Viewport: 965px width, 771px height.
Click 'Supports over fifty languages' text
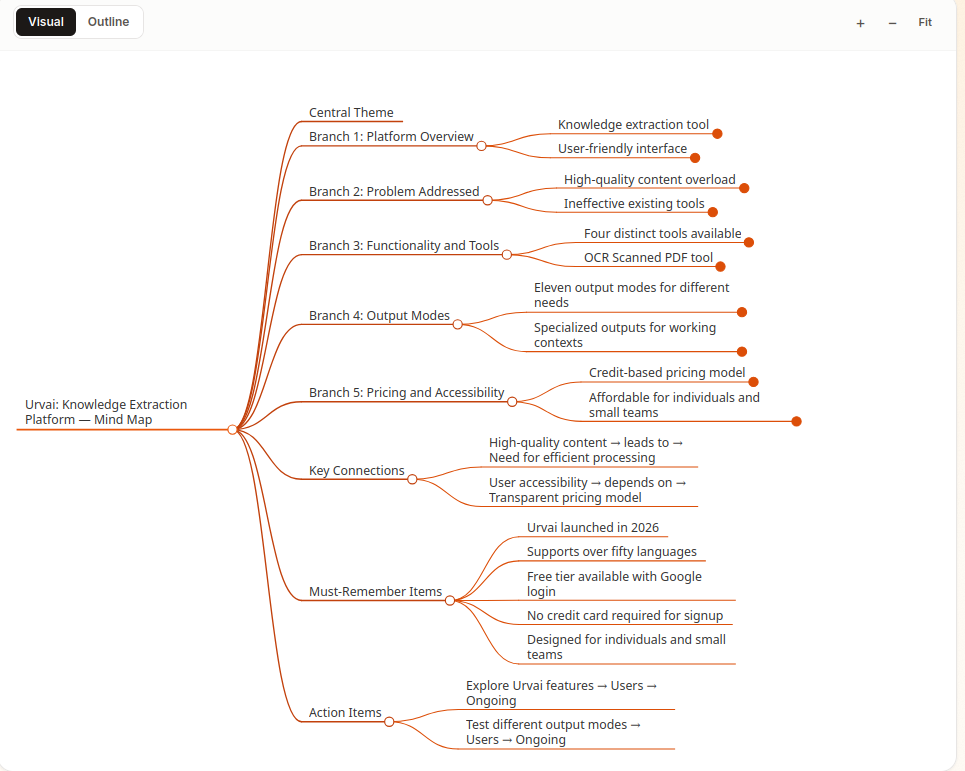(x=611, y=552)
